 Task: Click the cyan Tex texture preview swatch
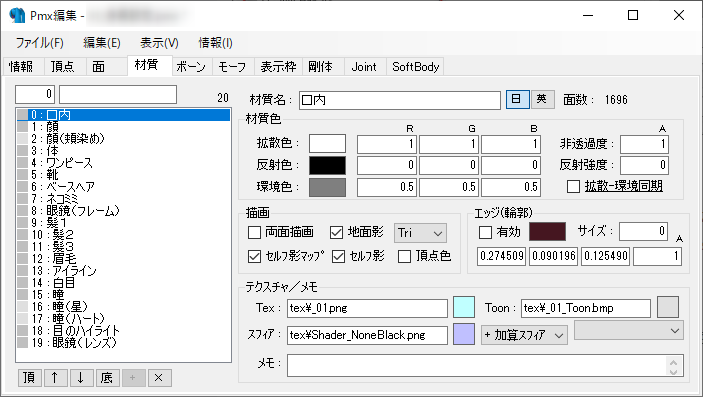(x=464, y=307)
